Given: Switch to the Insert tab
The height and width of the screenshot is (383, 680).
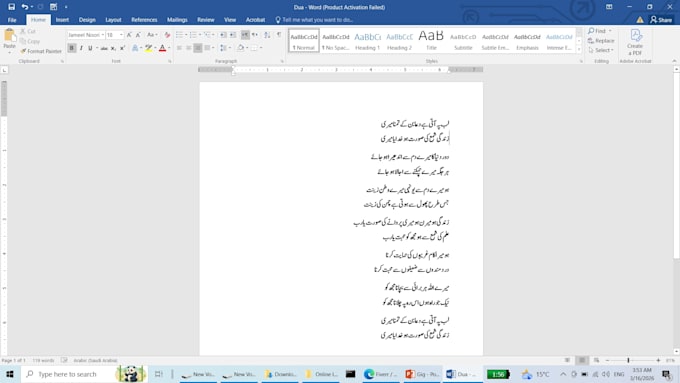Looking at the screenshot, I should click(62, 20).
